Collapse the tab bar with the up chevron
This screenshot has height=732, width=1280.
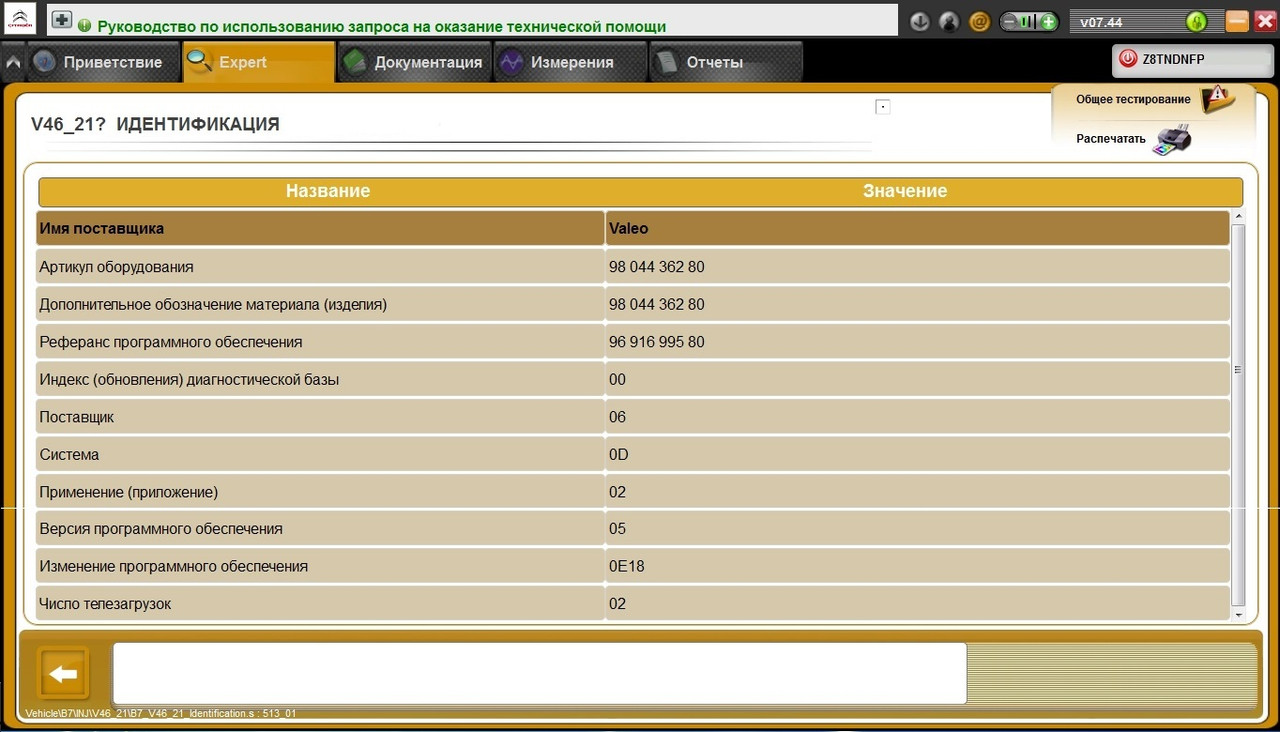12,62
